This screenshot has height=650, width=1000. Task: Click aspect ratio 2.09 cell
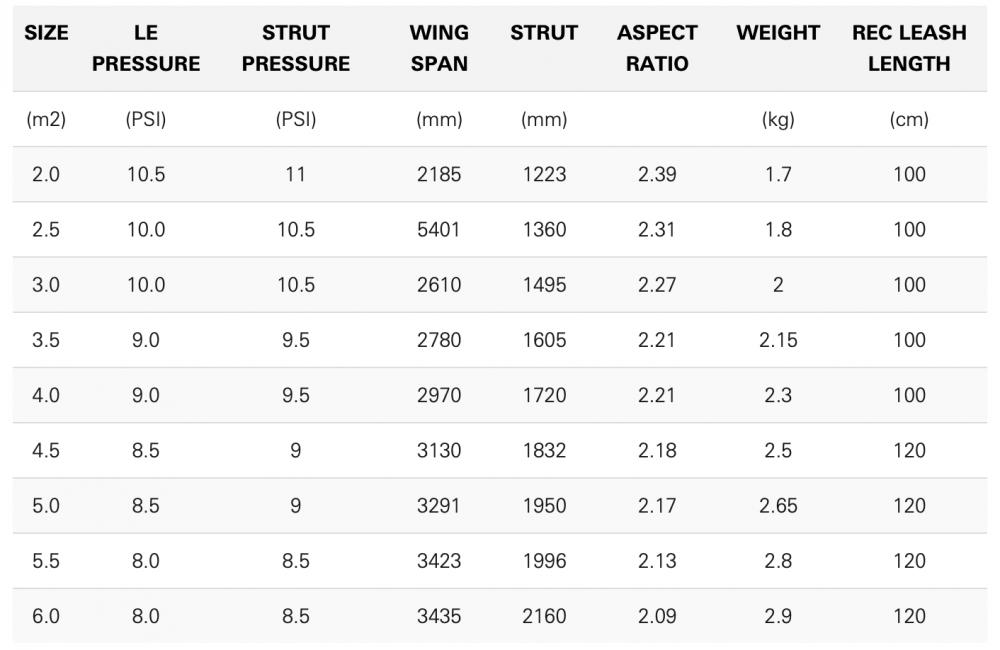point(657,616)
